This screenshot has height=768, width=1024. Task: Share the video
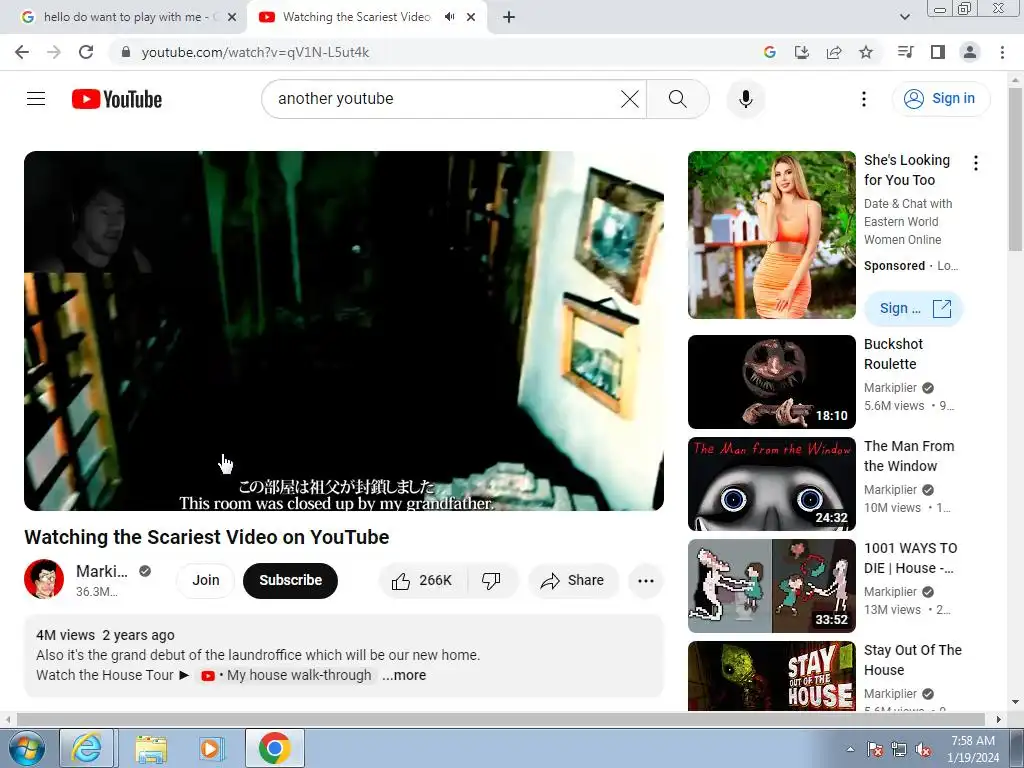tap(572, 581)
